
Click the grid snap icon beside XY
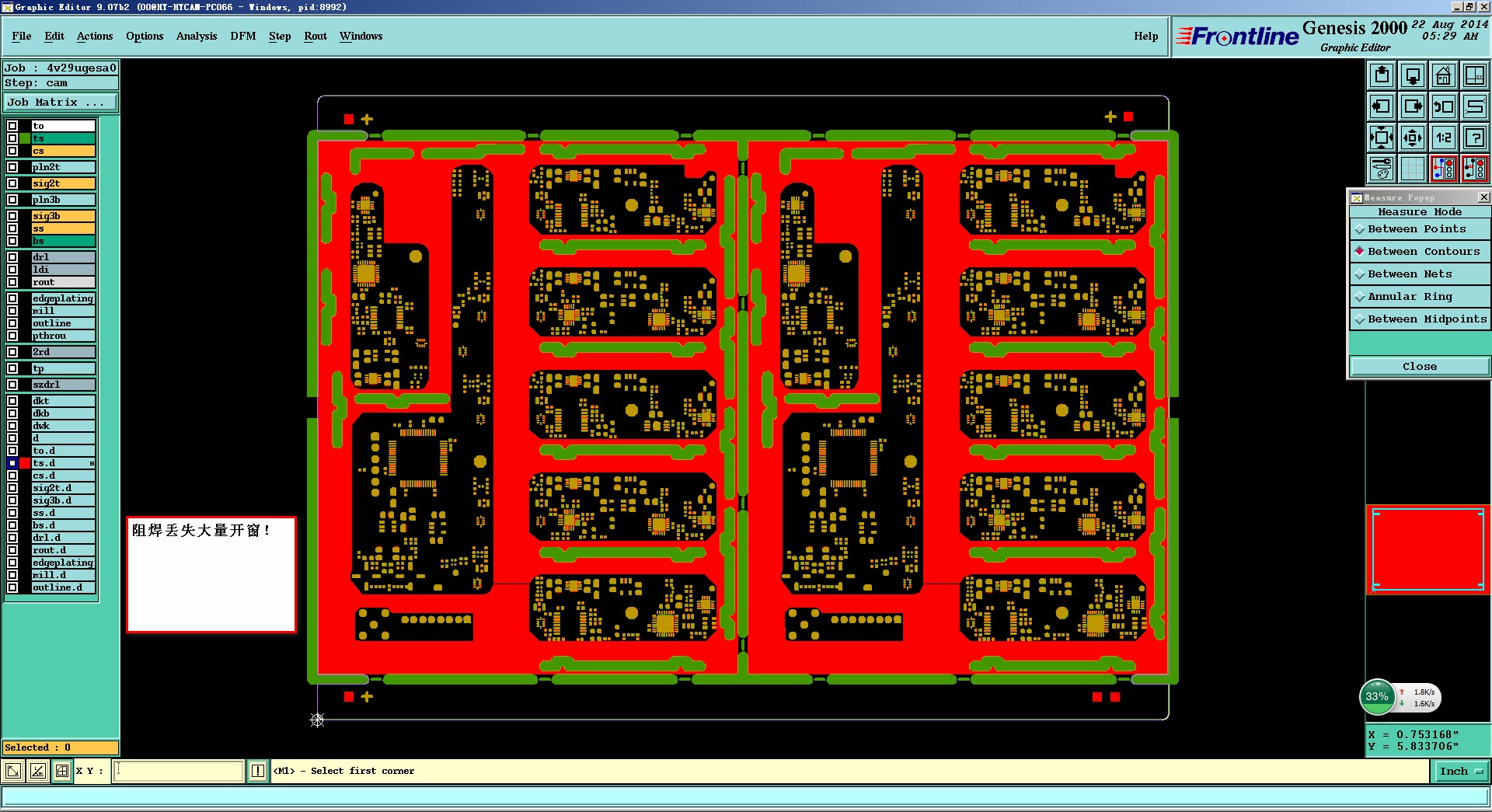coord(61,771)
